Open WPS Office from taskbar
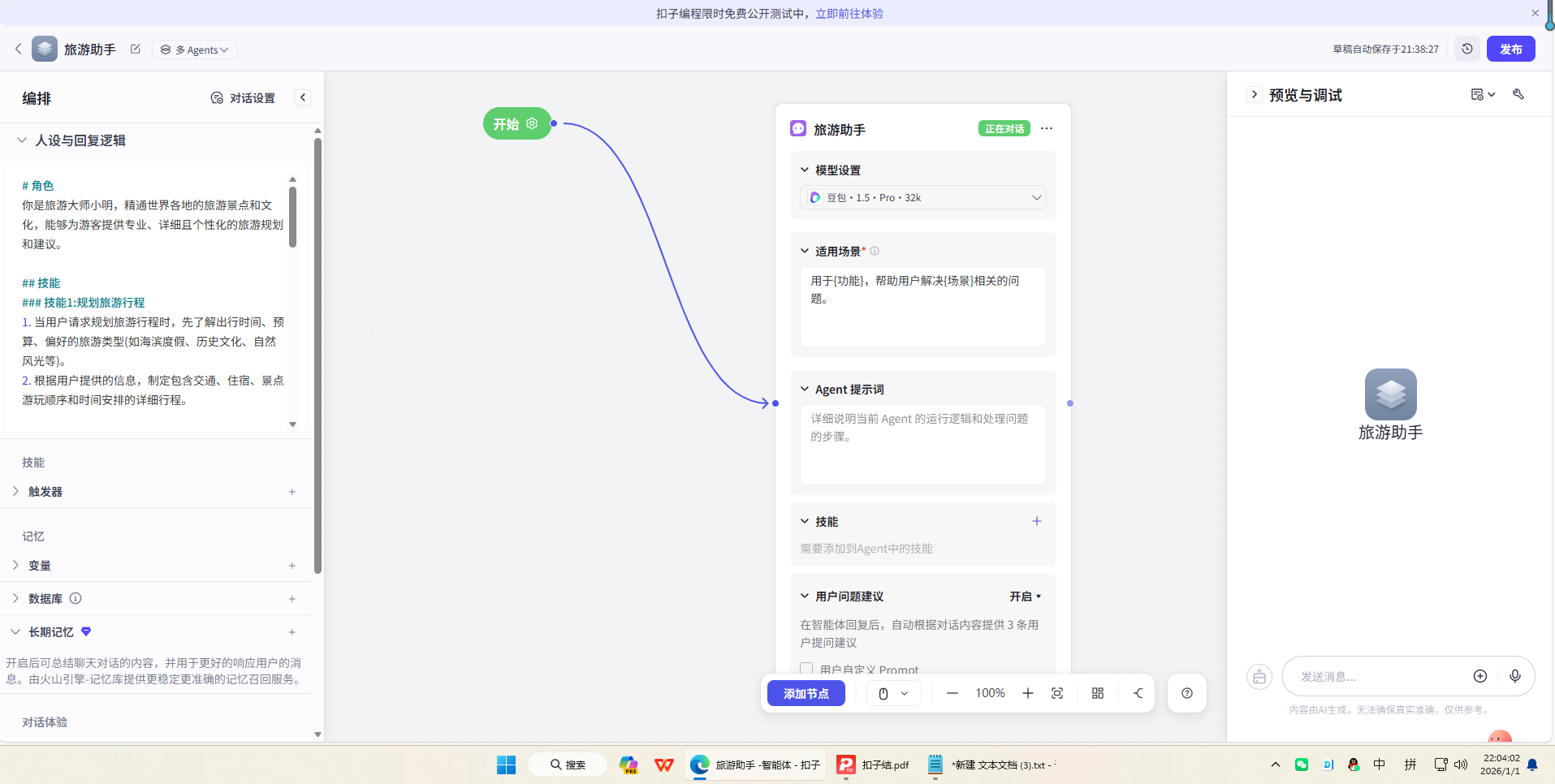Image resolution: width=1555 pixels, height=784 pixels. click(664, 765)
